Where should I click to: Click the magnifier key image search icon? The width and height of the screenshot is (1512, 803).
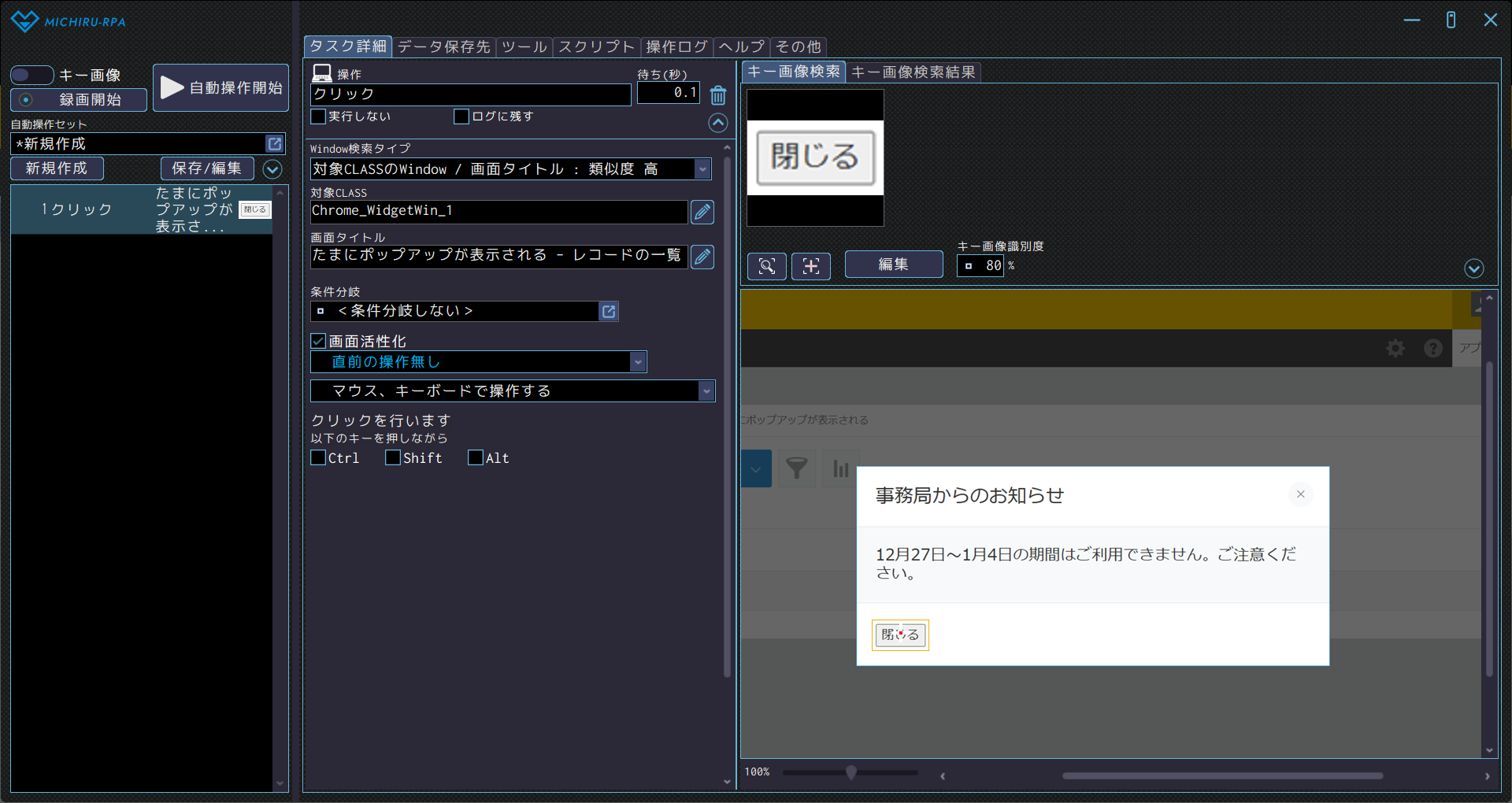tap(766, 266)
